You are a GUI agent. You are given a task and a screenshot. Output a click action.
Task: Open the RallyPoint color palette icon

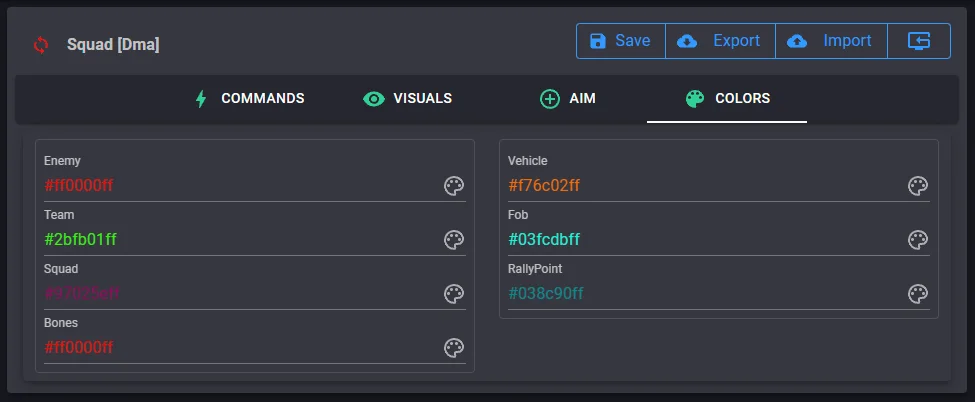pos(918,294)
